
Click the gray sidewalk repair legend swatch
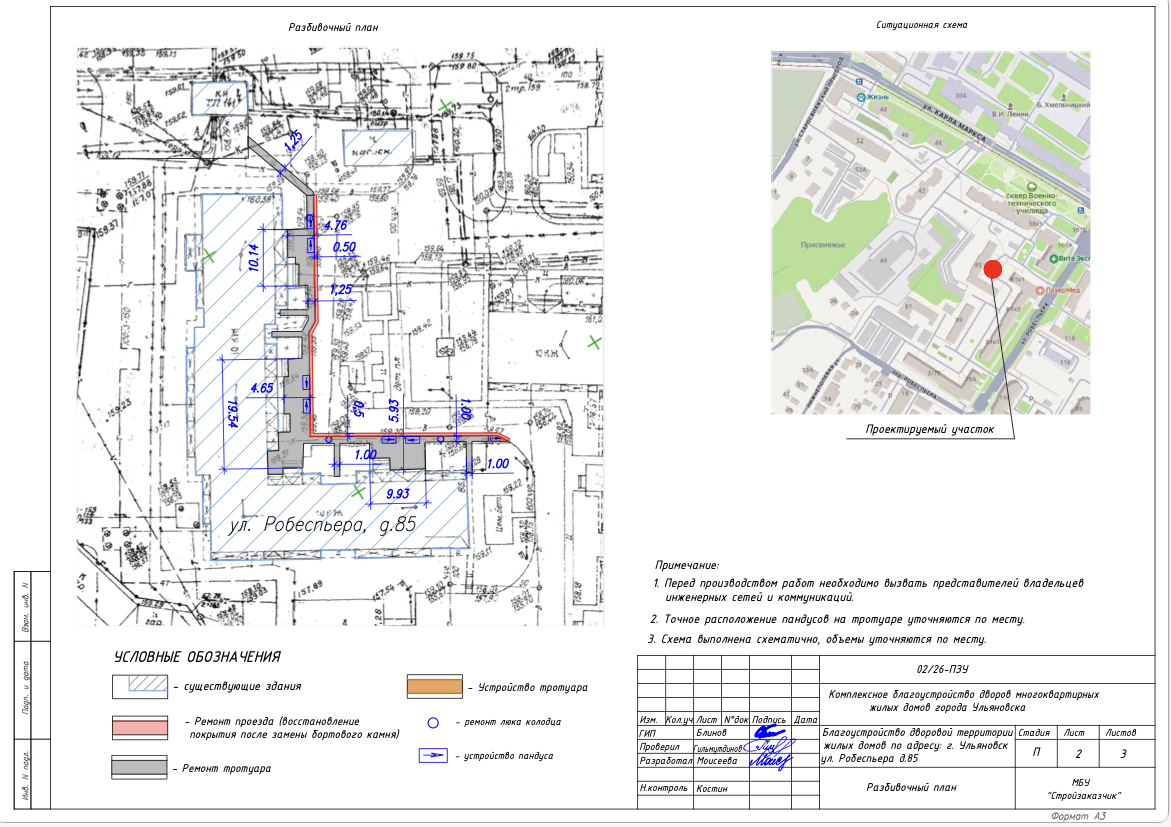tap(139, 767)
